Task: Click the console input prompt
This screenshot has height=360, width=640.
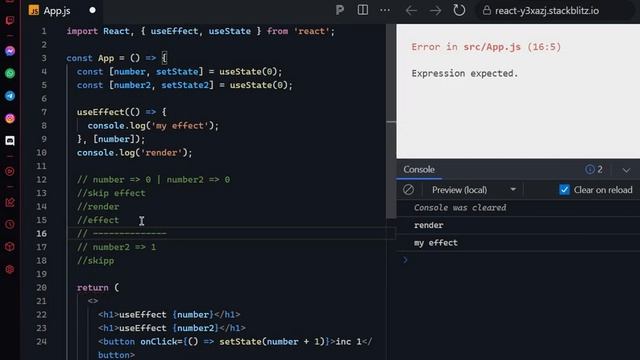Action: pyautogui.click(x=518, y=260)
